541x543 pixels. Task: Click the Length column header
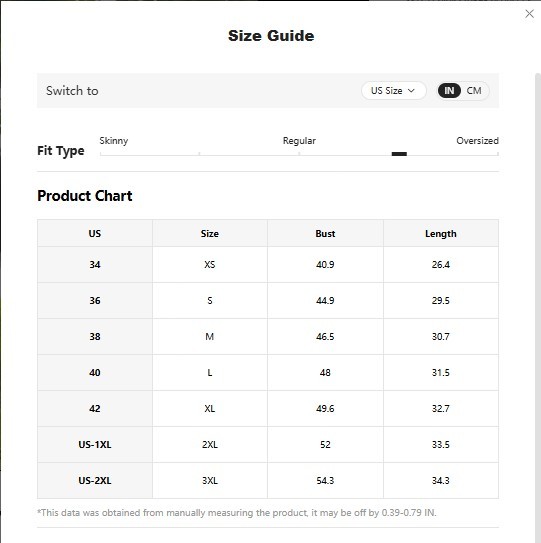click(x=441, y=233)
